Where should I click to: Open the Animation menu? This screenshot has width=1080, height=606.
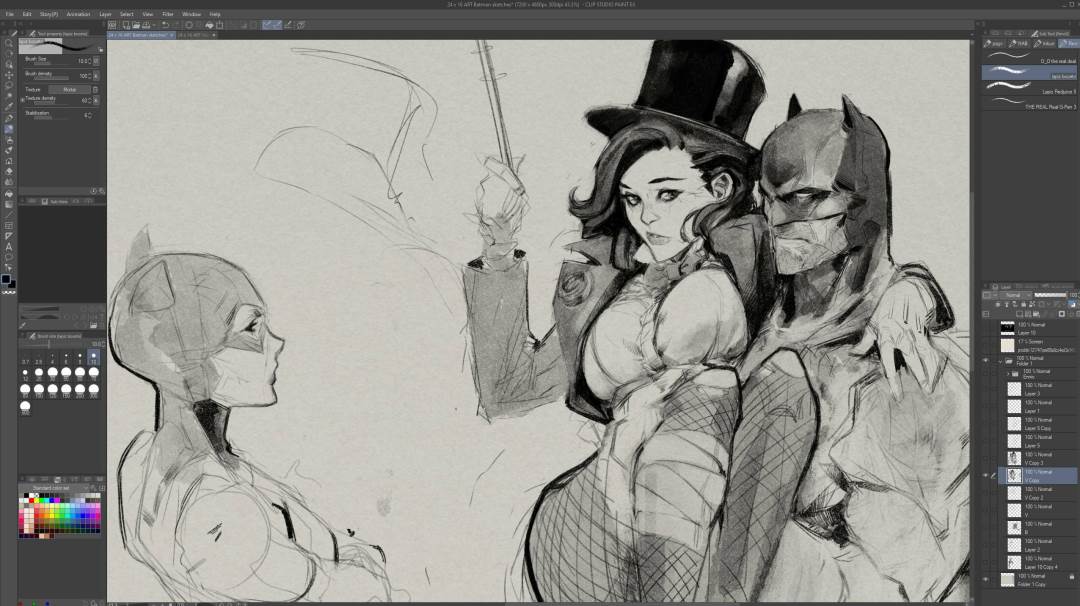(x=78, y=14)
